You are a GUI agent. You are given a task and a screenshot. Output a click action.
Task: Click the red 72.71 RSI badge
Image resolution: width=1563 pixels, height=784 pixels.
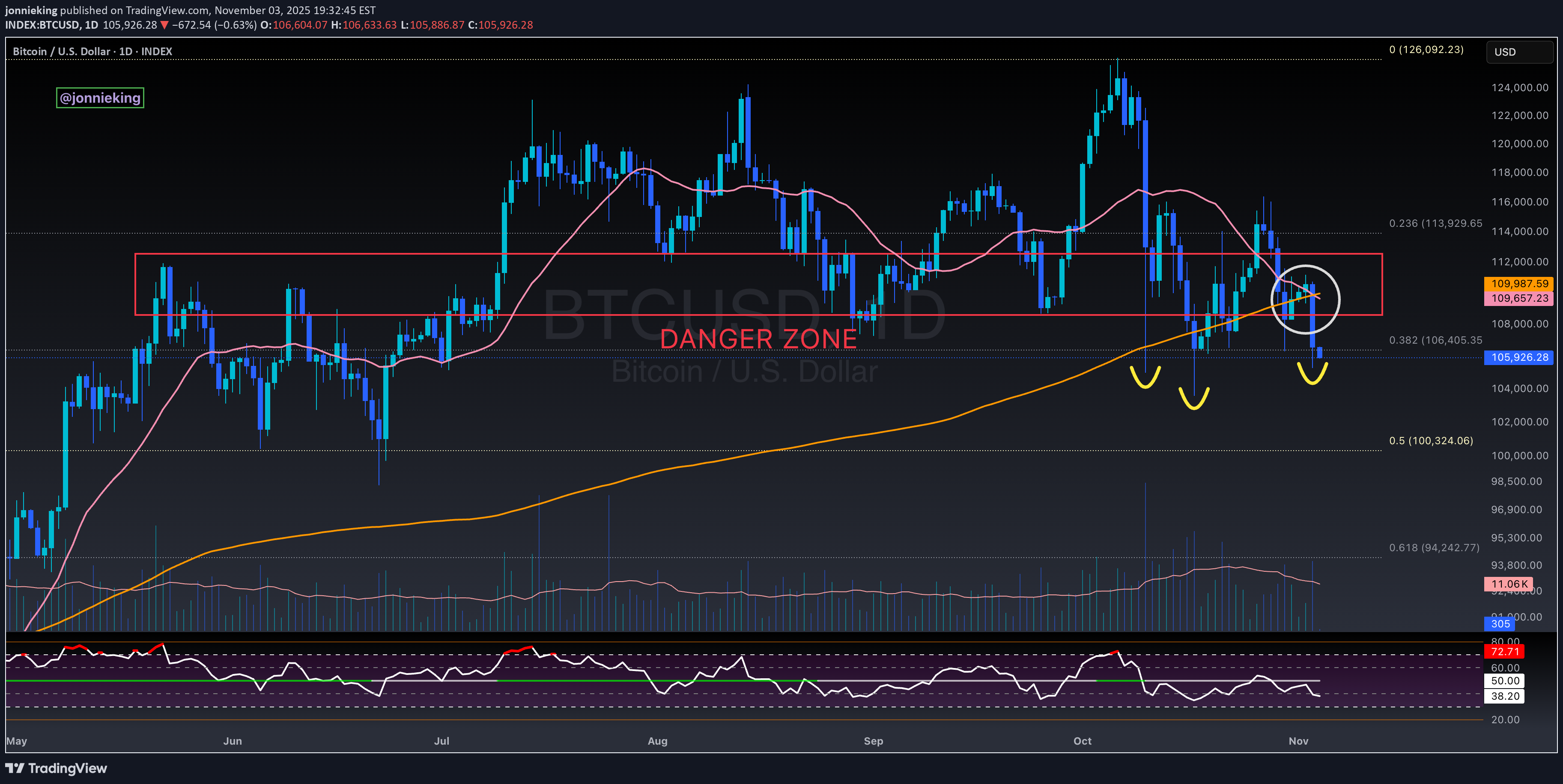(x=1505, y=652)
